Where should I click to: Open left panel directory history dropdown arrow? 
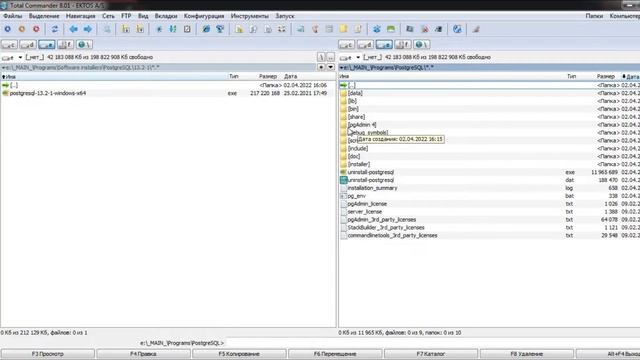click(331, 67)
